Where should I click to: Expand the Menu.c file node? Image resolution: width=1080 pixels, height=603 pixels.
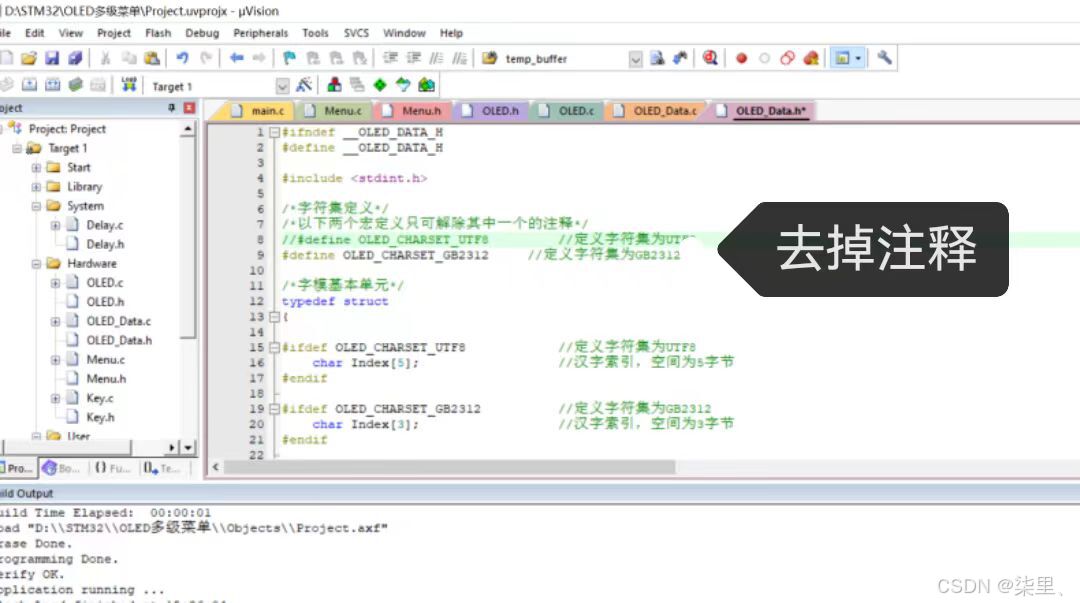click(55, 360)
